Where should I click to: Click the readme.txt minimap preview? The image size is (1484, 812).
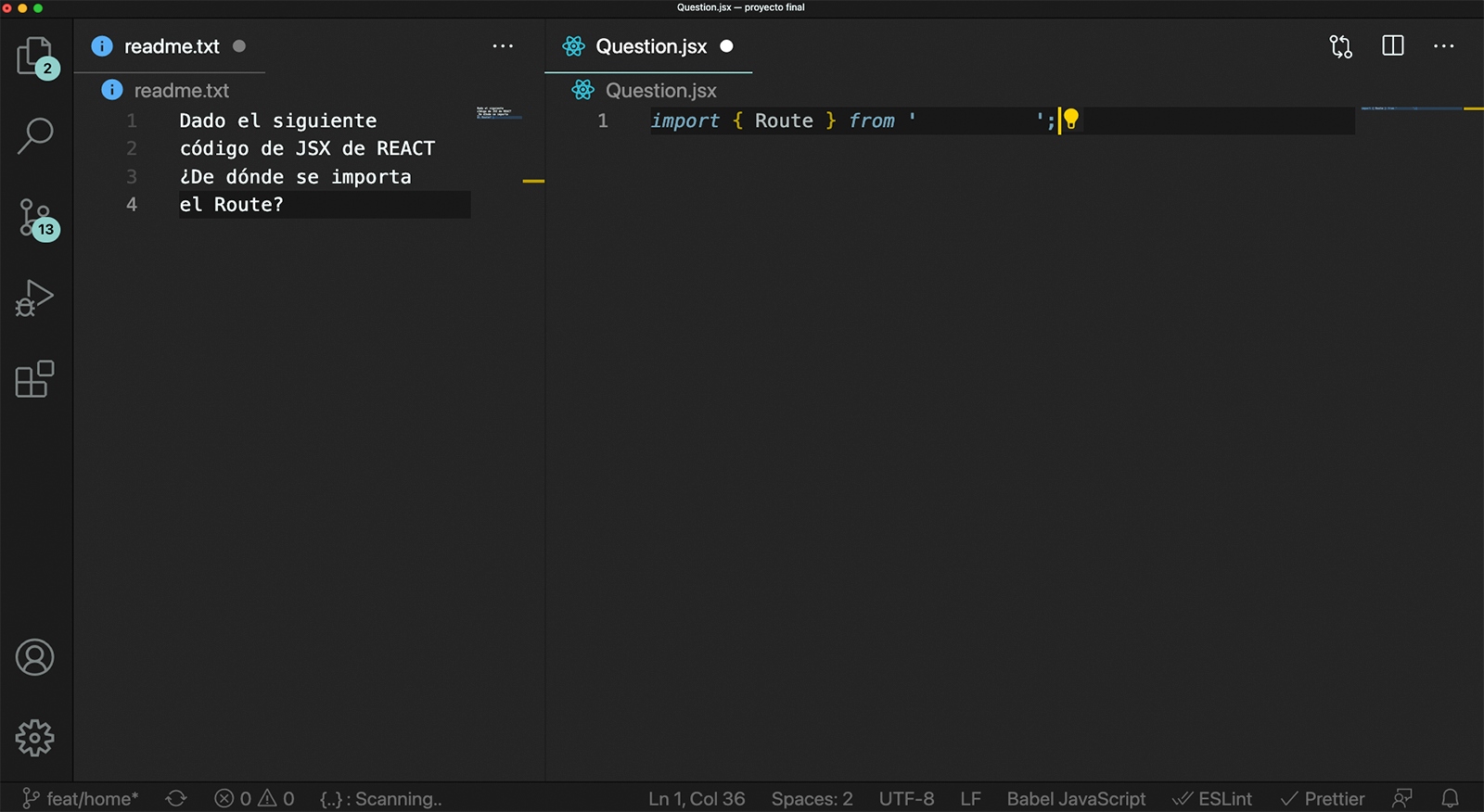[x=498, y=113]
